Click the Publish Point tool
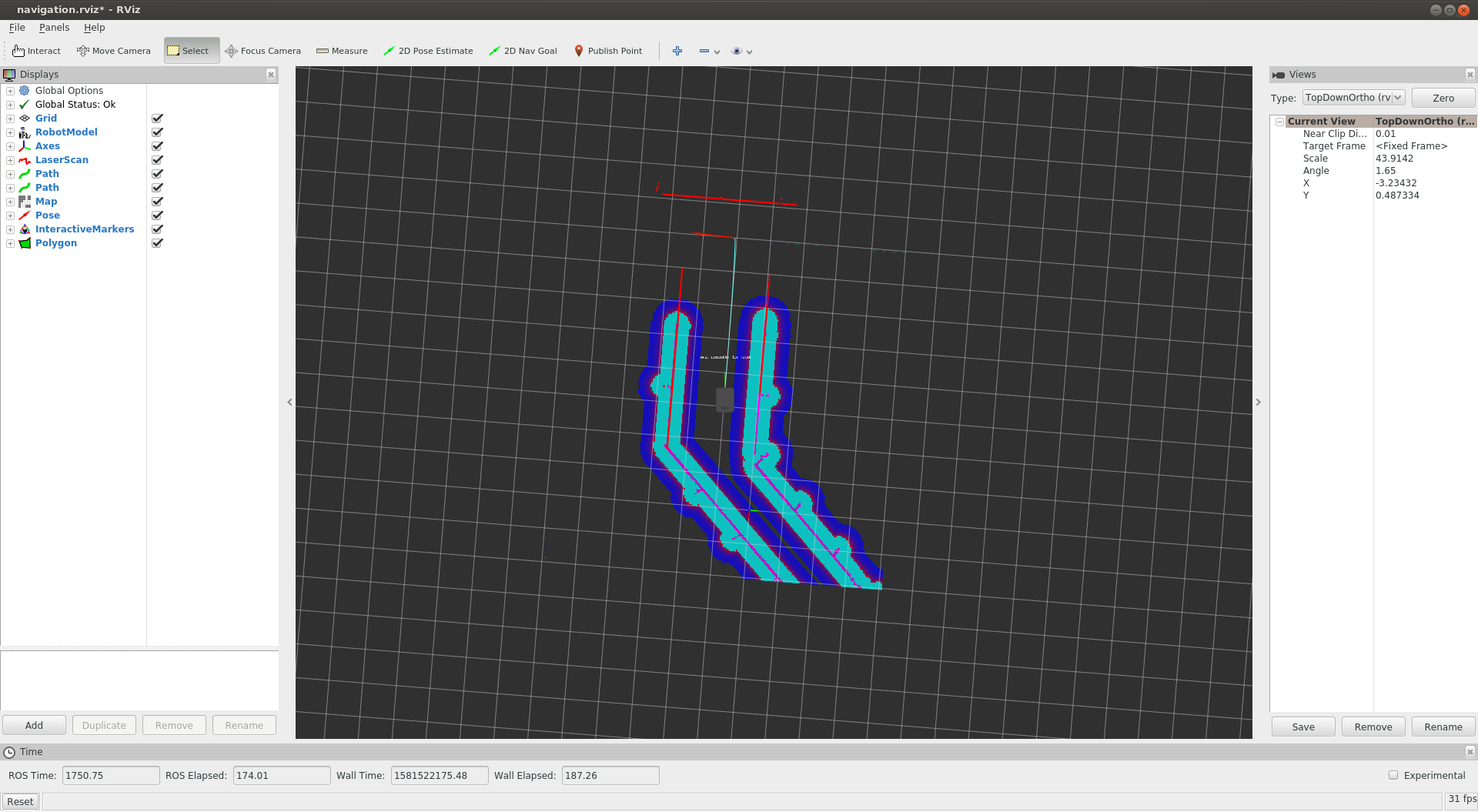This screenshot has height=812, width=1478. pos(608,51)
